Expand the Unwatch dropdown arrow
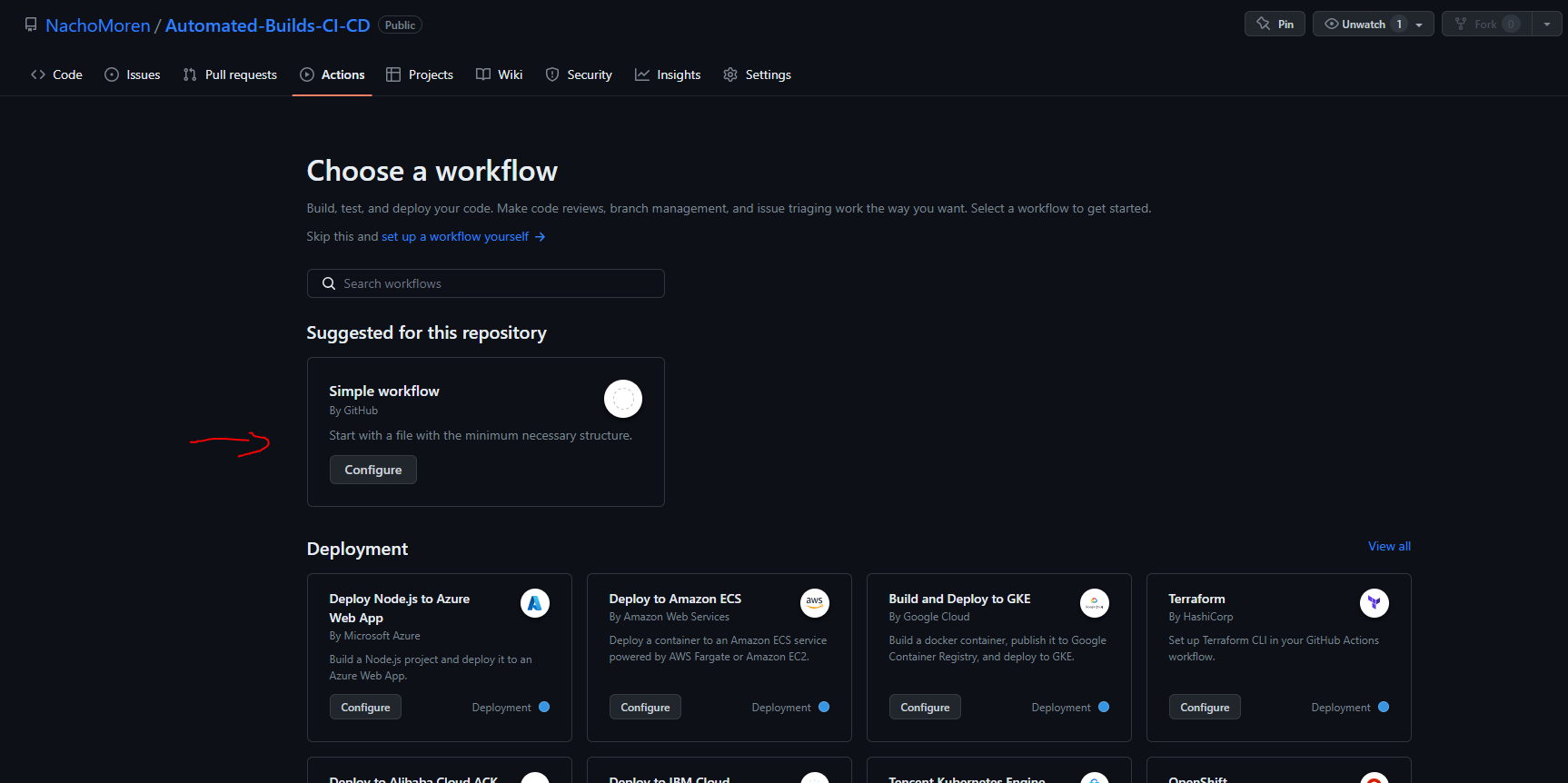 coord(1419,25)
